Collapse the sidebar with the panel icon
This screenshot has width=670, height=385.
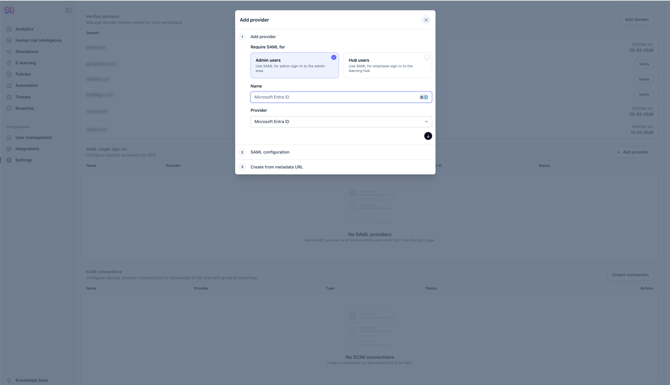click(x=69, y=10)
